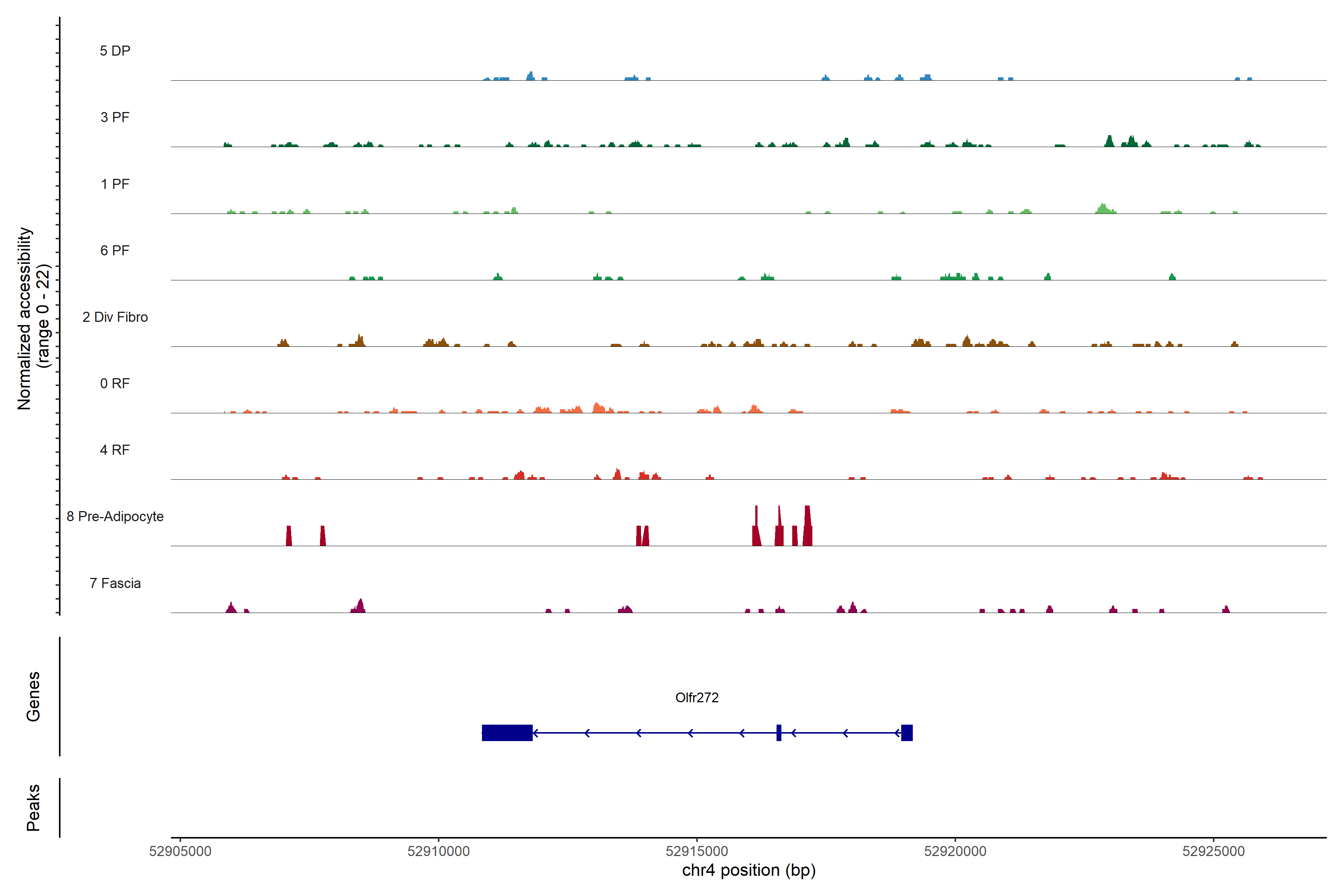Click the 52905000 axis tick label
Screen dimensions: 1344x896
[x=180, y=851]
